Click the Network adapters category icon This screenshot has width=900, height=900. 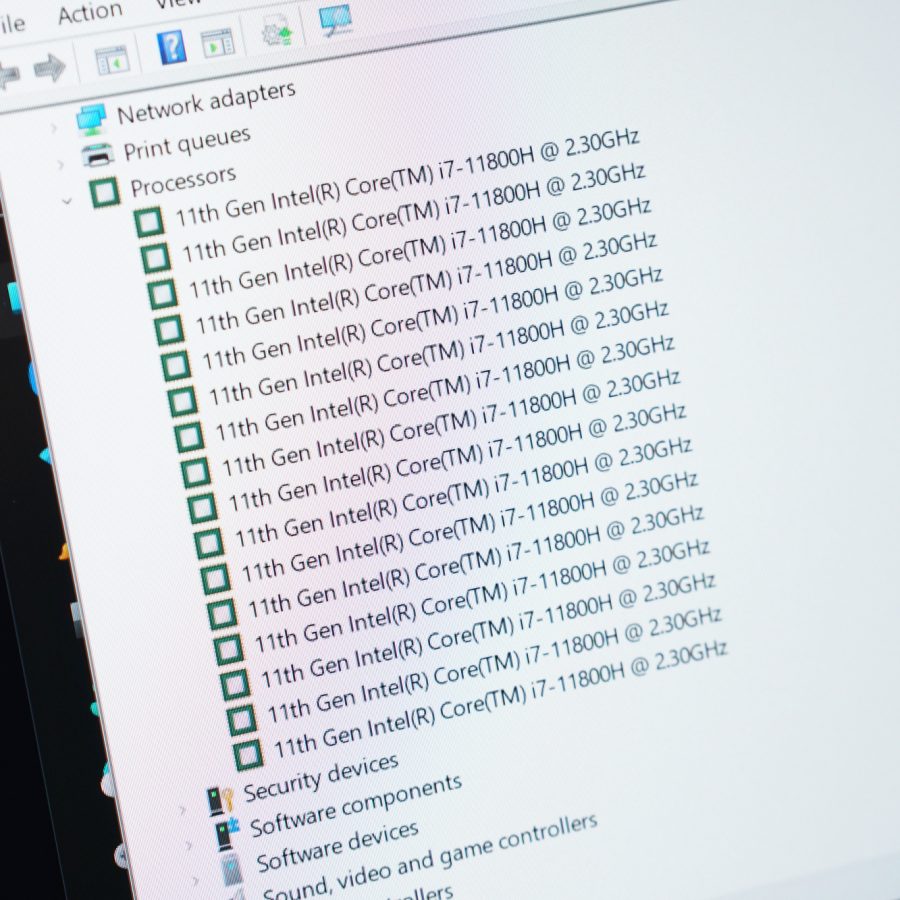(x=91, y=119)
